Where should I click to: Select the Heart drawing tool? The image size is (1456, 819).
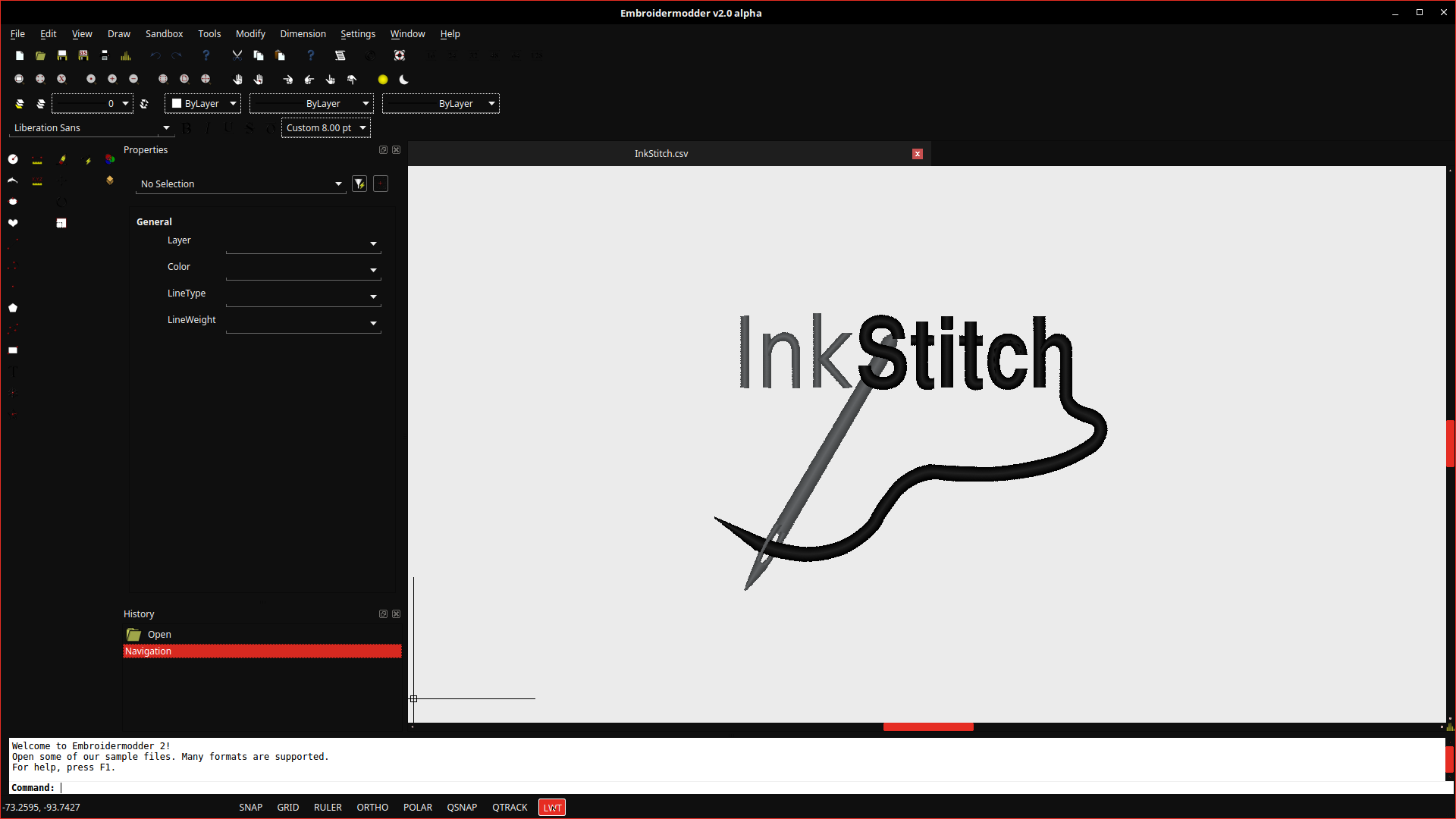click(12, 222)
